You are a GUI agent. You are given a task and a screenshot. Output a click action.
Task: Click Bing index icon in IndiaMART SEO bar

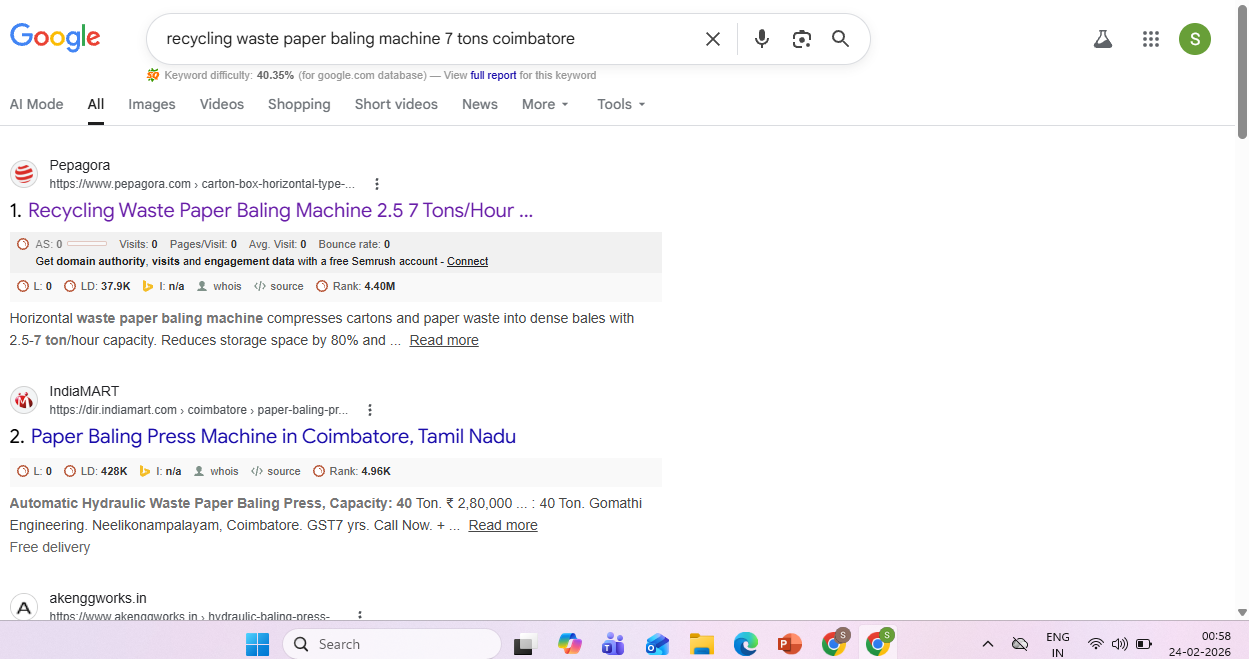pyautogui.click(x=144, y=471)
